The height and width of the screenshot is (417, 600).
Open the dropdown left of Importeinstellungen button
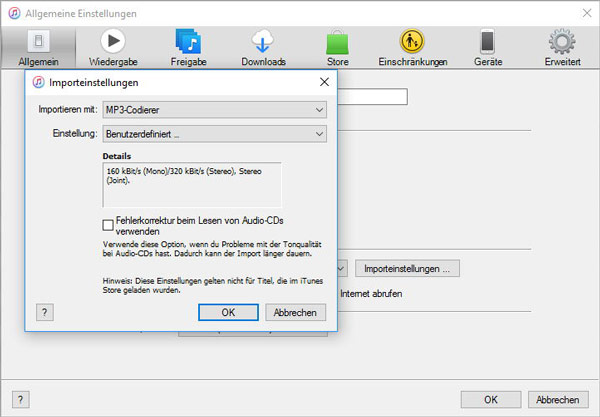point(342,269)
